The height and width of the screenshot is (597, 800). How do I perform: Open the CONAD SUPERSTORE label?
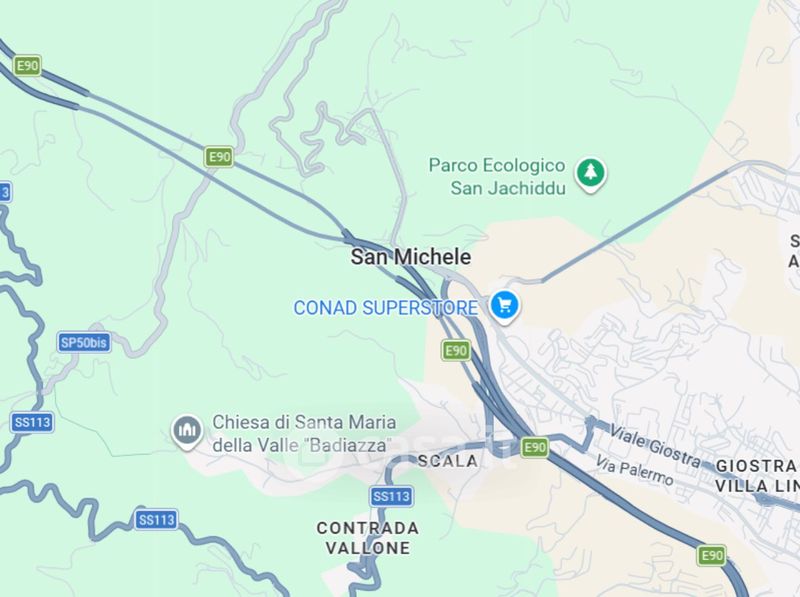[386, 308]
